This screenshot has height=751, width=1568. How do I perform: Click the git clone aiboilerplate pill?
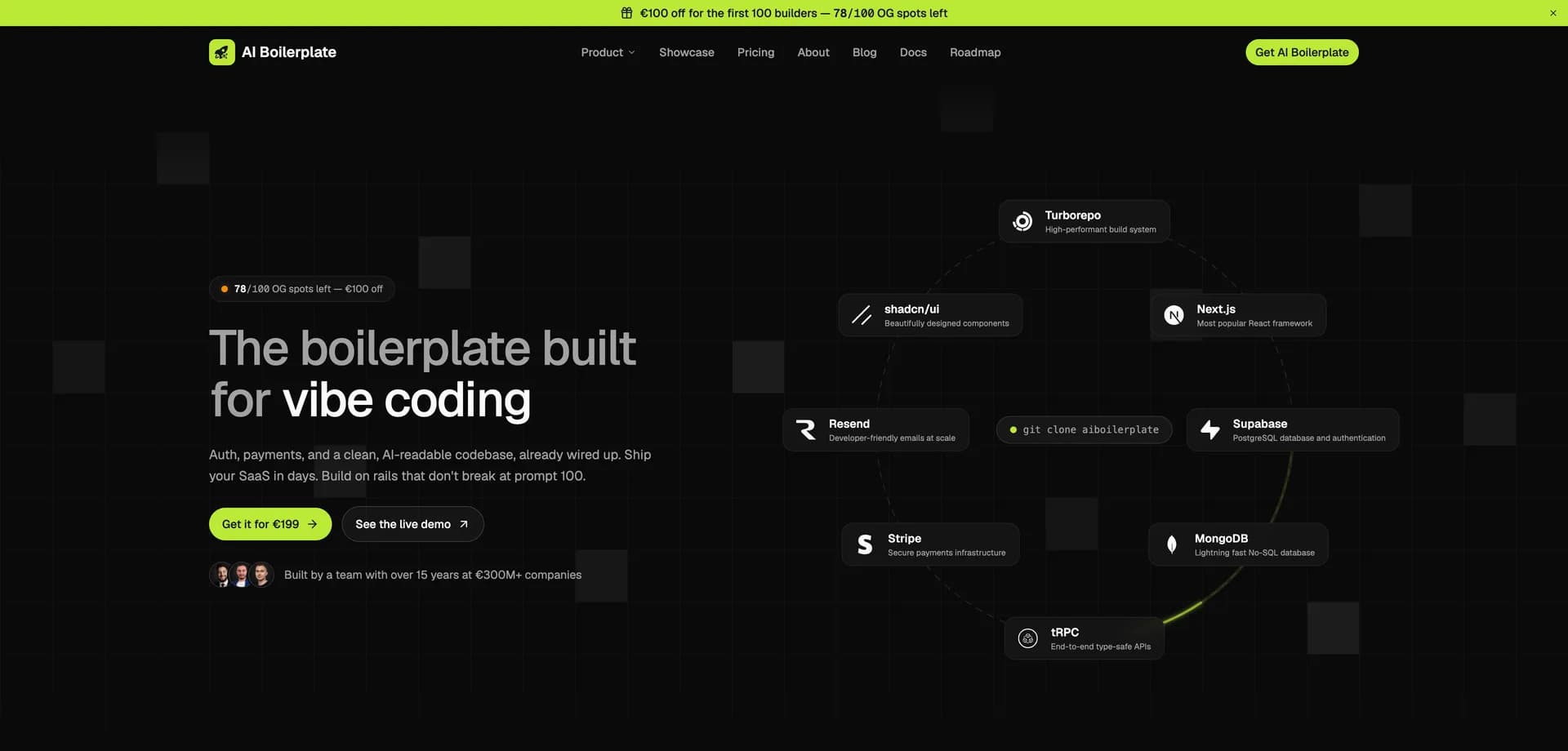[1084, 429]
